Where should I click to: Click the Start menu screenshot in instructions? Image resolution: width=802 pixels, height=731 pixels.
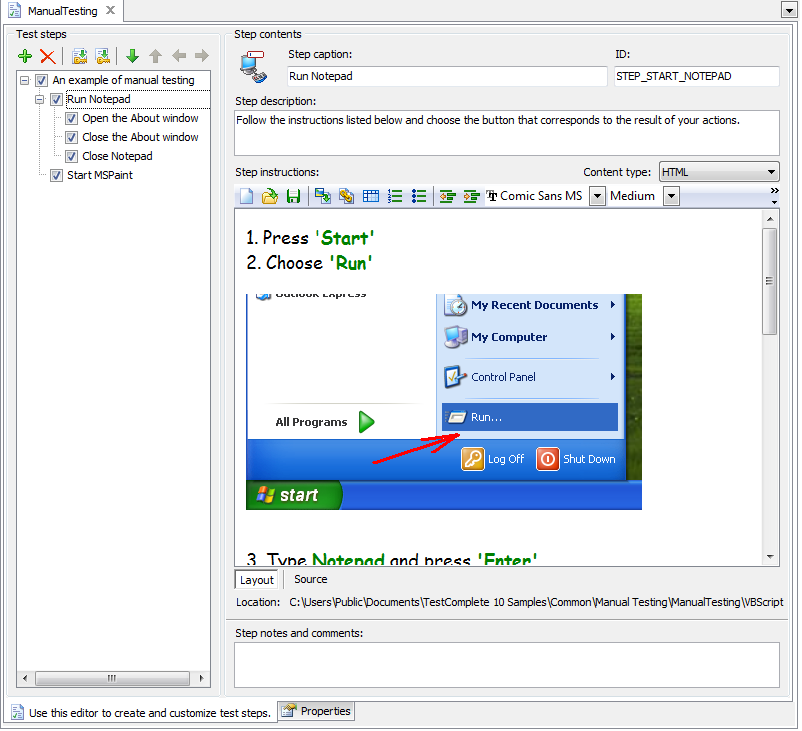click(x=443, y=402)
